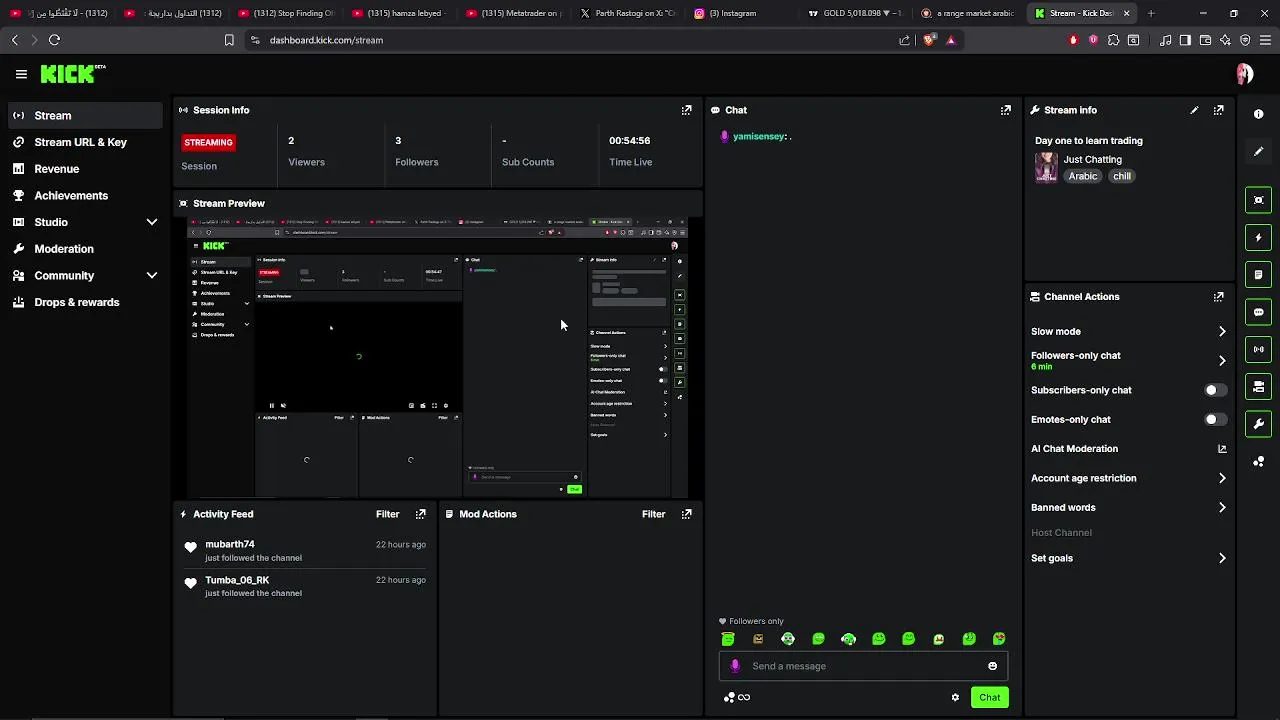Click the Host Channel label

pos(1061,533)
